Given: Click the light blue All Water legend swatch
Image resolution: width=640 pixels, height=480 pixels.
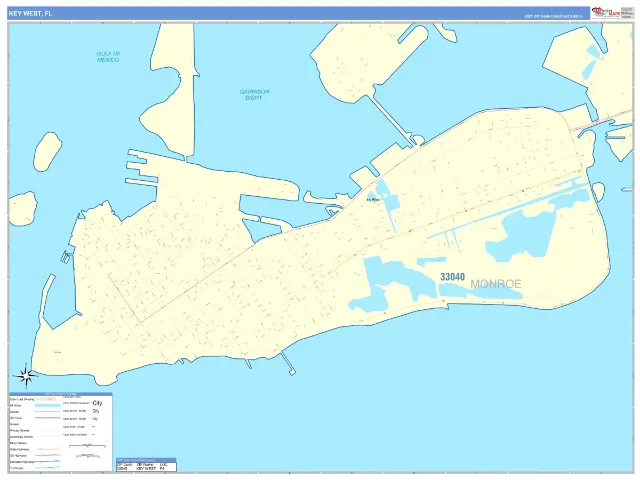Looking at the screenshot, I should pyautogui.click(x=47, y=405).
